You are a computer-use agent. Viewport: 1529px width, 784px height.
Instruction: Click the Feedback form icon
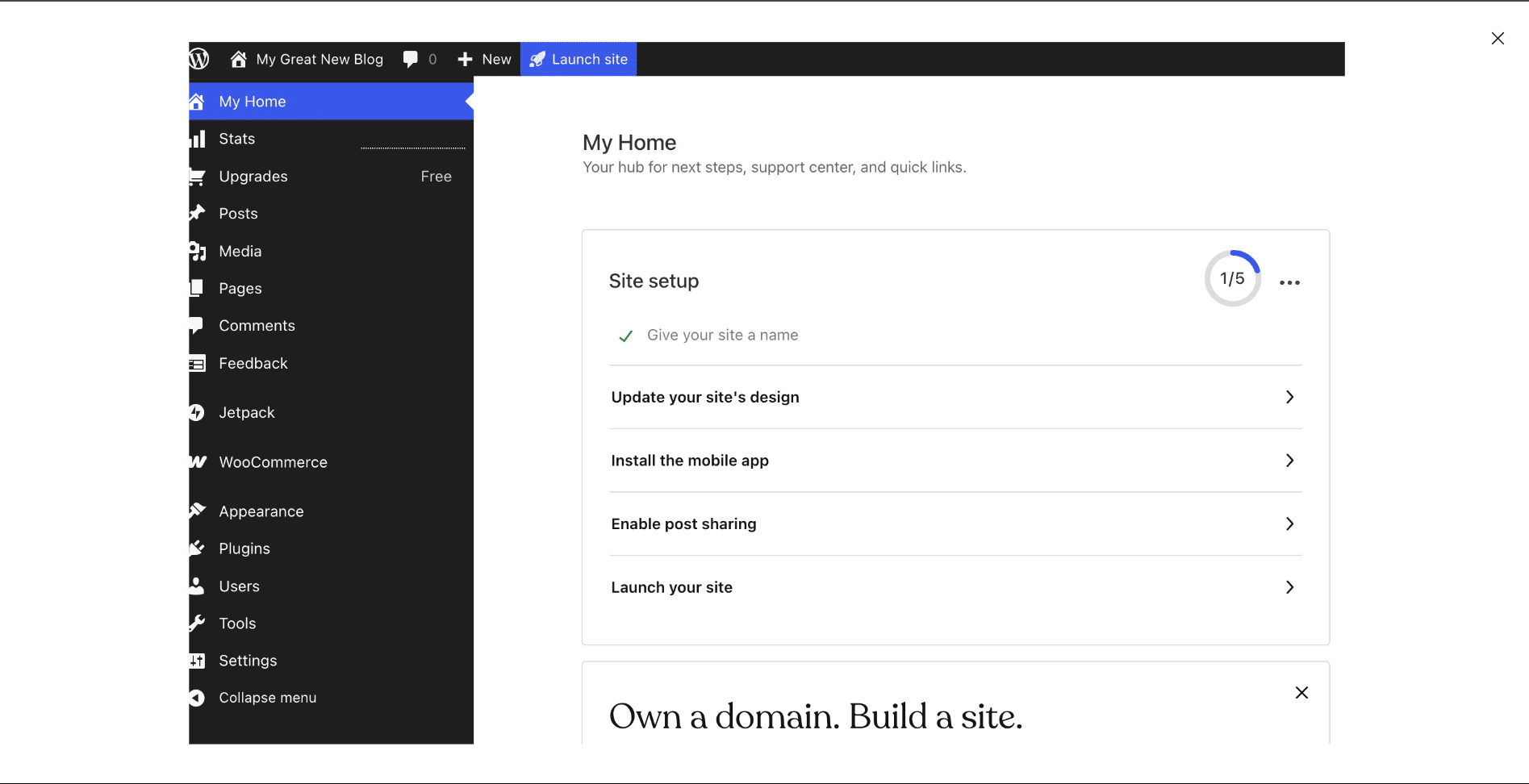(197, 364)
